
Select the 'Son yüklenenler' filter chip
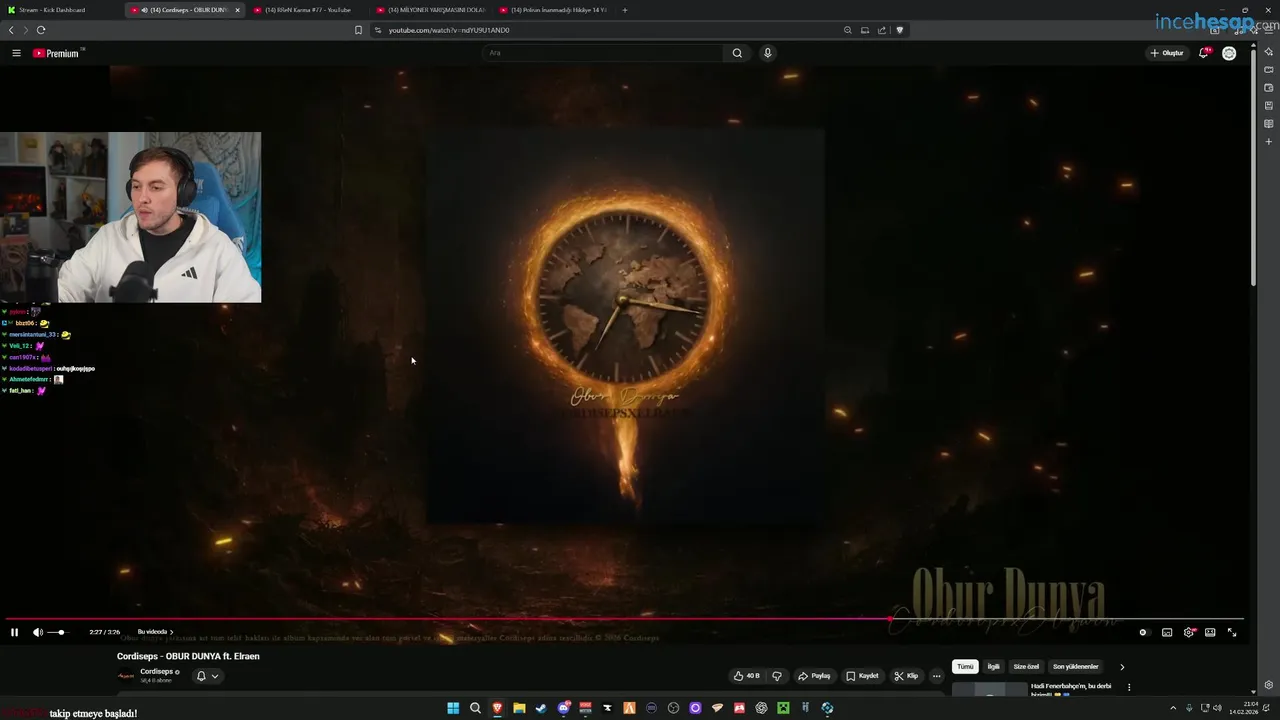click(1076, 667)
